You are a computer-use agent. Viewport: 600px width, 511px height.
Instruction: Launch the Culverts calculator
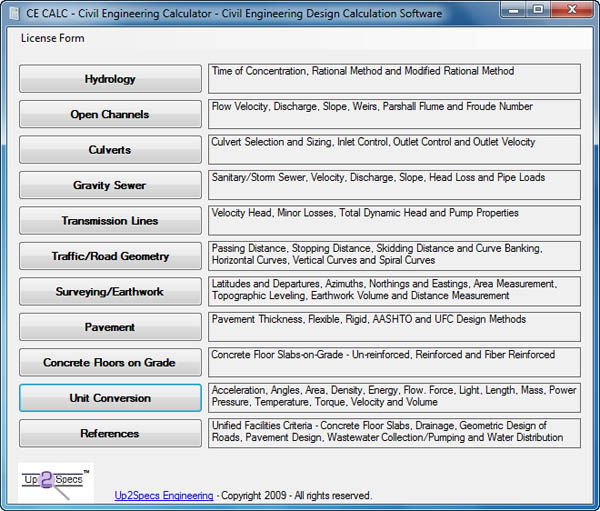click(x=110, y=150)
